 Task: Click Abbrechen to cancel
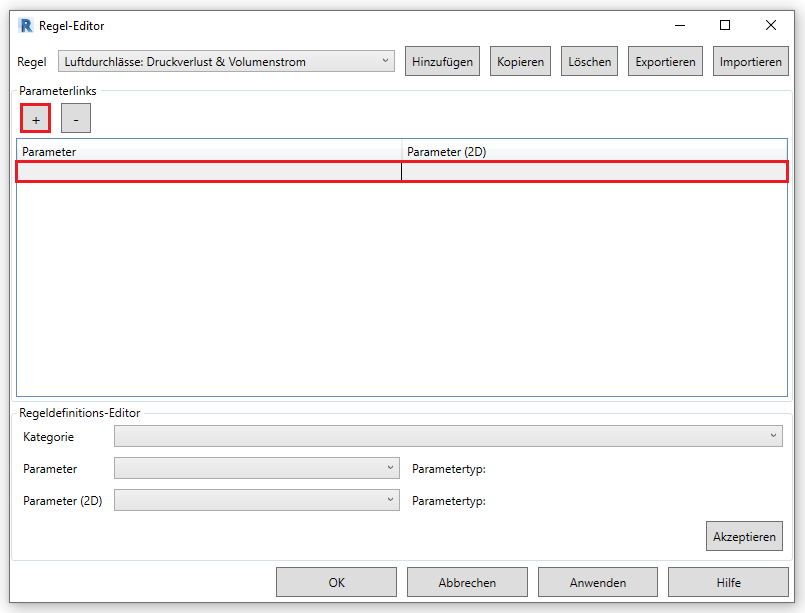click(x=467, y=582)
